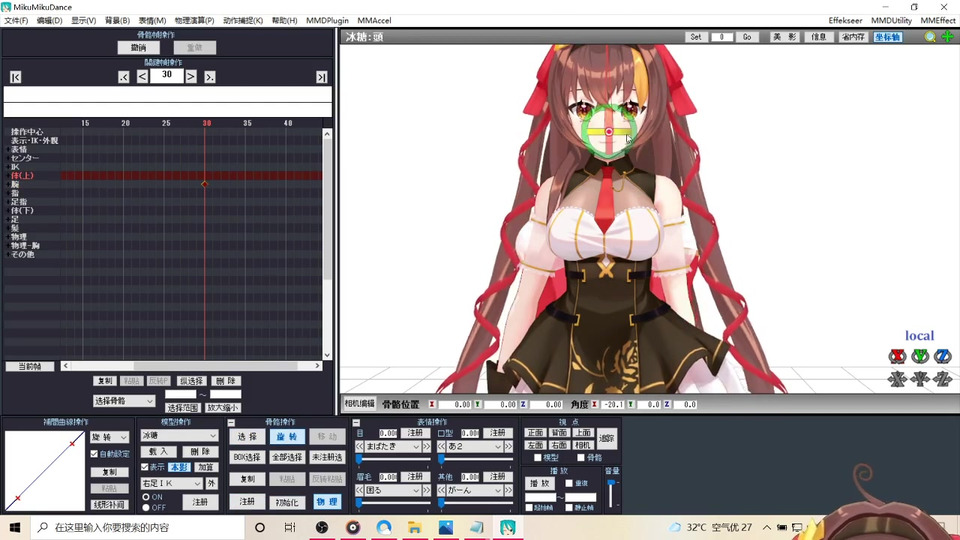Screen dimensions: 960x540
Task: Toggle 模型 checkbox in view panel
Action: (538, 457)
